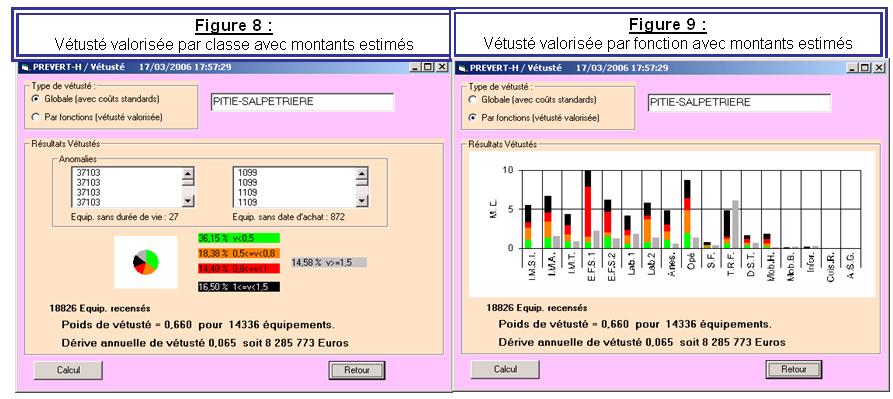Minimize the Figure 9 PREVERT-H window
The height and width of the screenshot is (399, 893).
tap(853, 68)
